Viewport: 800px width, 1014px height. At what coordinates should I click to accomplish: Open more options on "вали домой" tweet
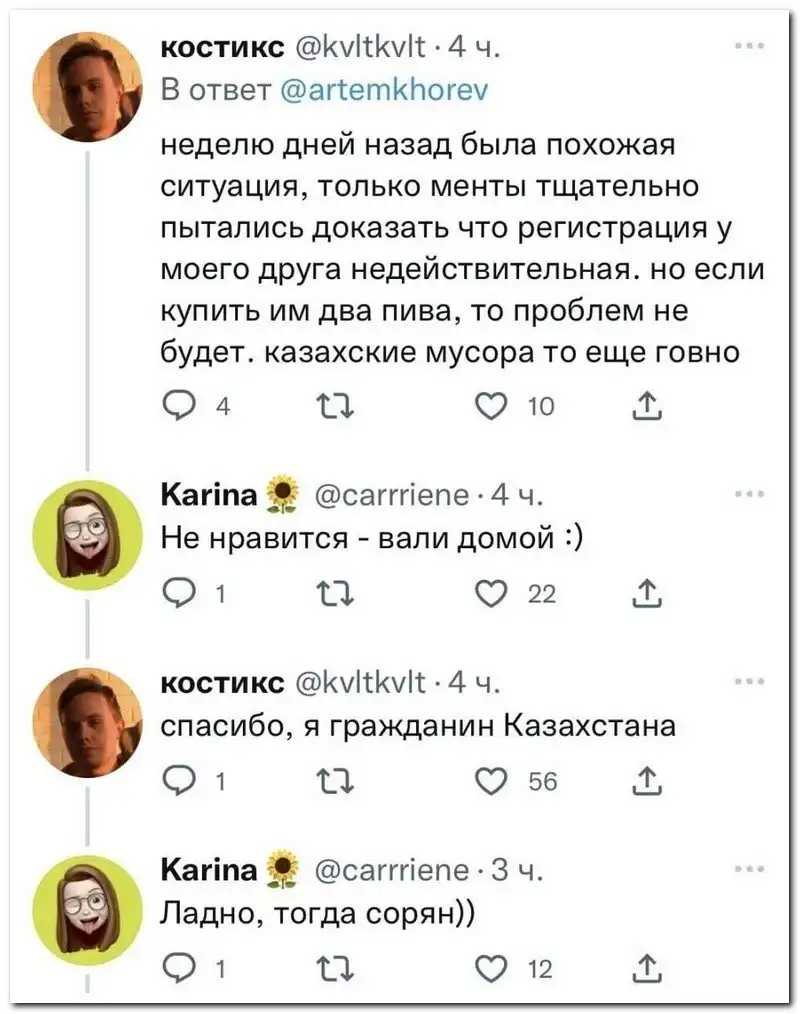(x=746, y=493)
